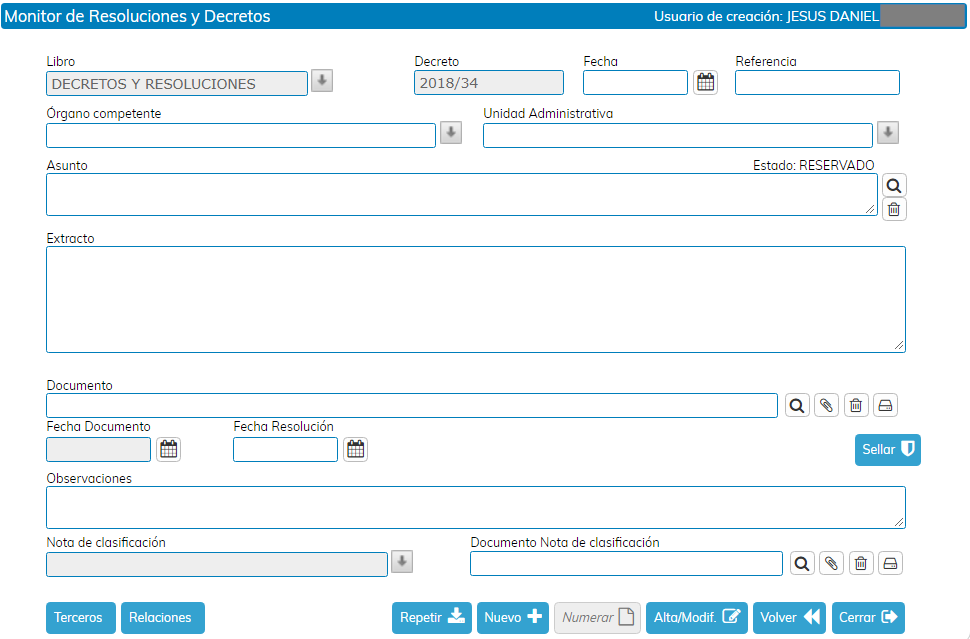Attach a file with Documento paperclip icon
This screenshot has height=639, width=970.
tap(826, 406)
